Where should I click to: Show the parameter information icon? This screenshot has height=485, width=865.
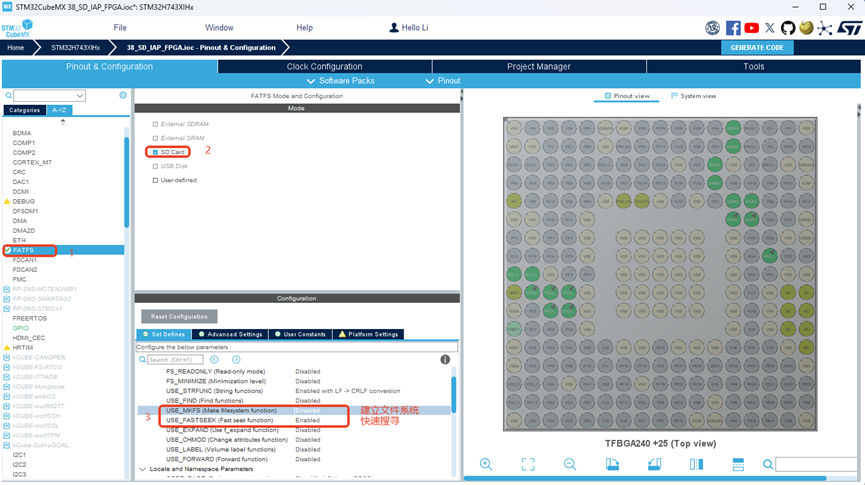point(445,360)
